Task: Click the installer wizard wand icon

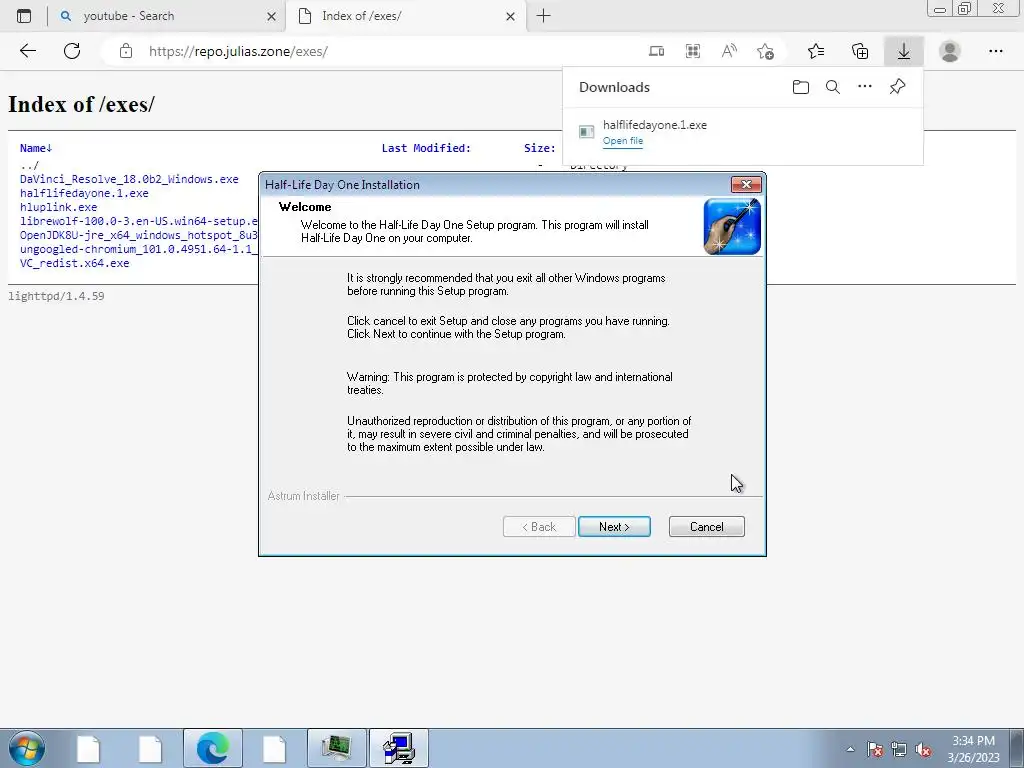Action: coord(732,227)
